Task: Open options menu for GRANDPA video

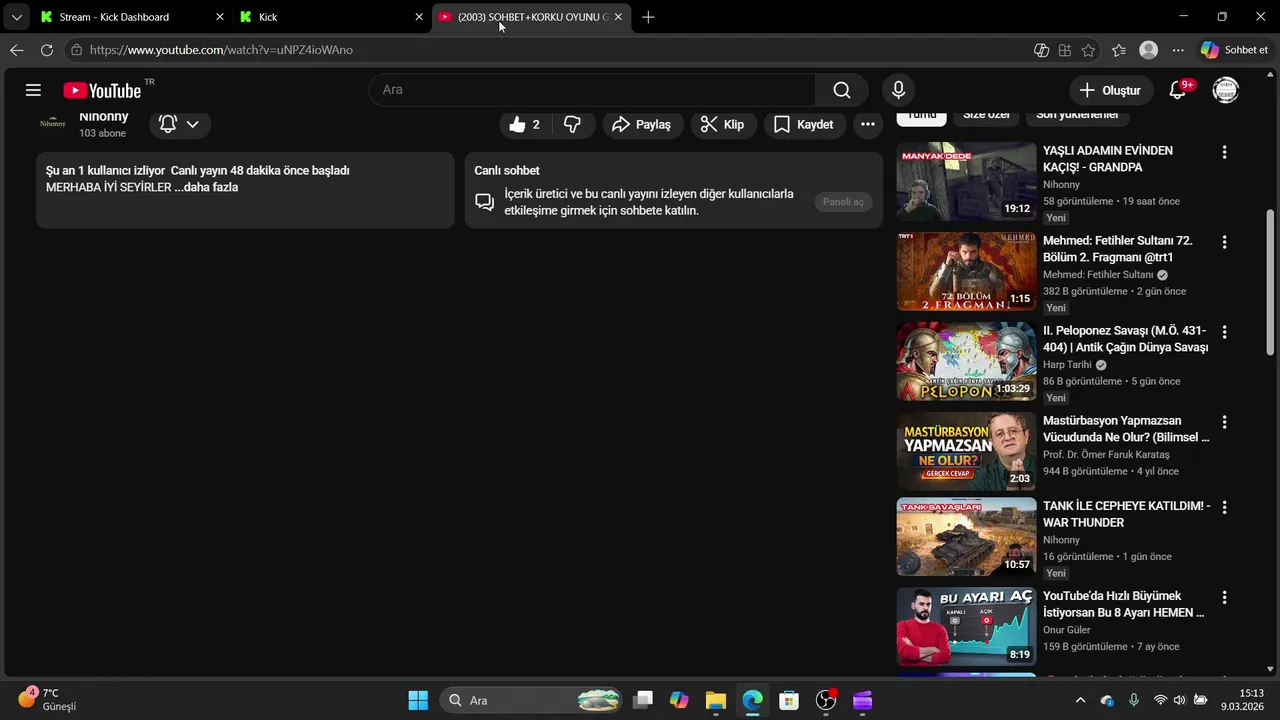Action: click(1224, 152)
